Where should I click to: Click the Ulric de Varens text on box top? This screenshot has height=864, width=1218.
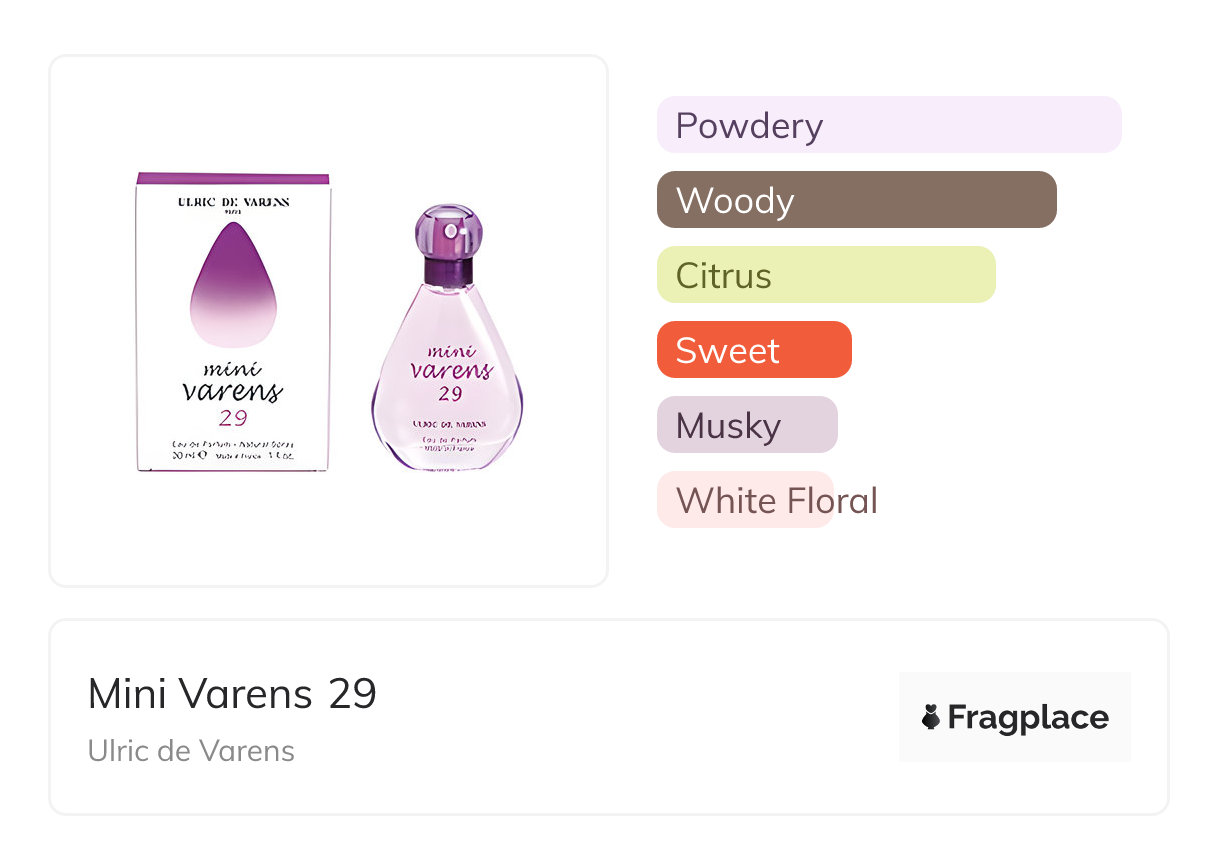(x=233, y=202)
